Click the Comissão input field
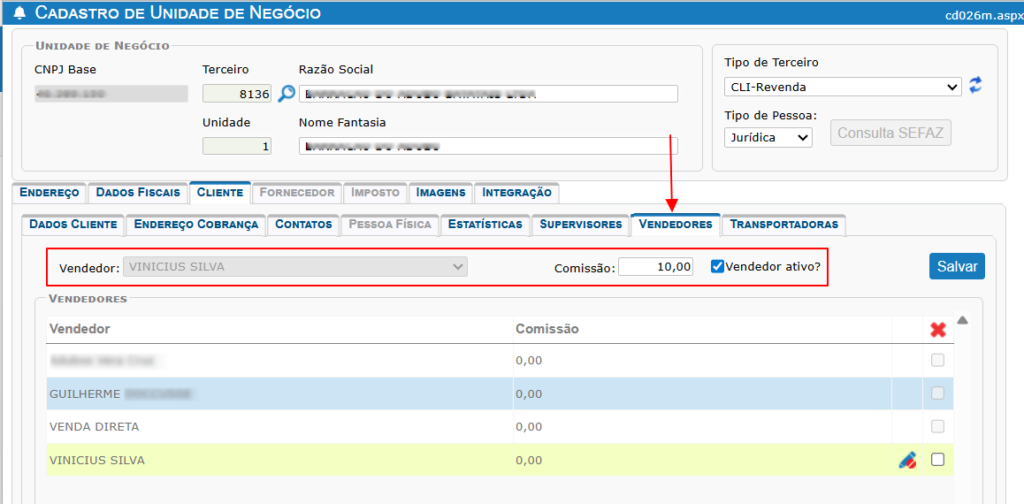The height and width of the screenshot is (504, 1024). [x=655, y=267]
